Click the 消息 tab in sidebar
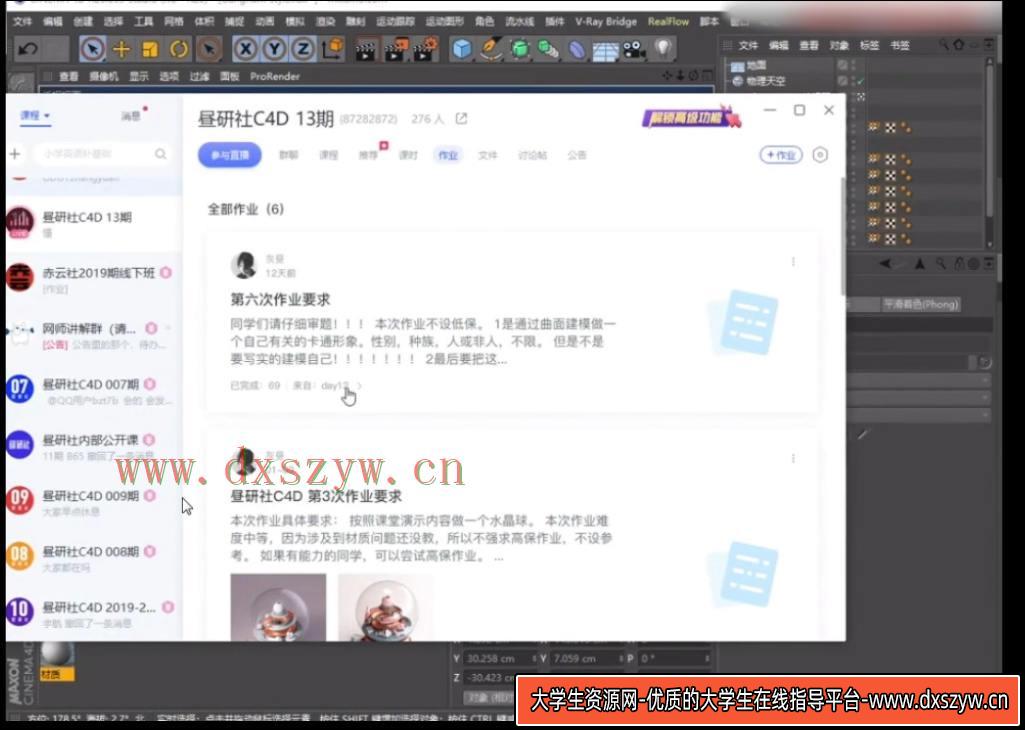The height and width of the screenshot is (730, 1025). 131,116
